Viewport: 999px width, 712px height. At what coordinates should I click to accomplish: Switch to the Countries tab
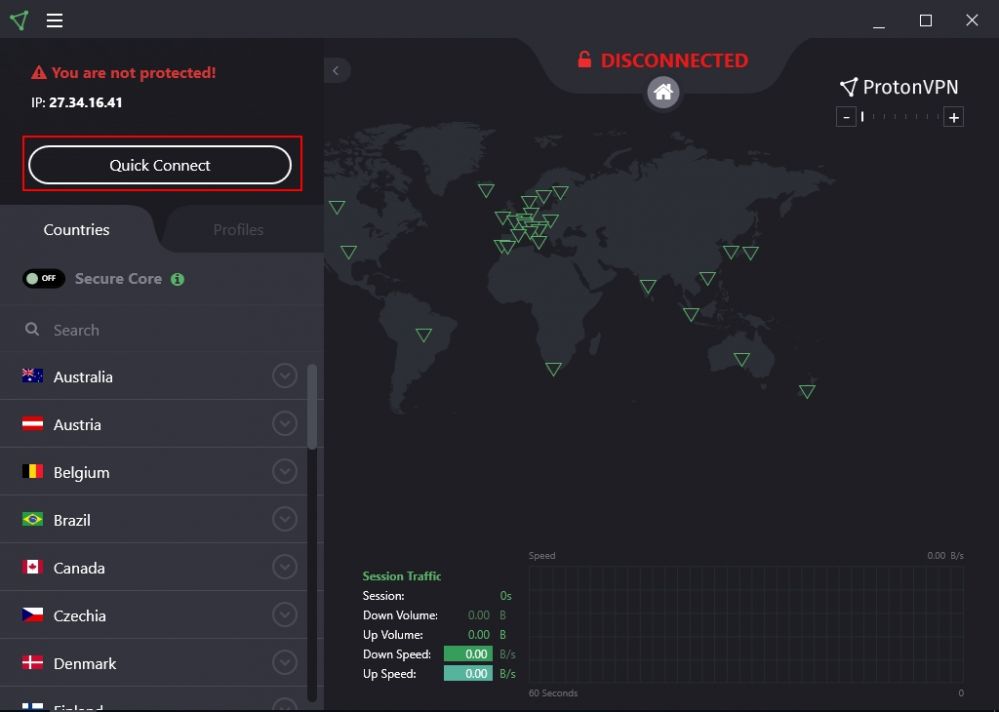[77, 230]
